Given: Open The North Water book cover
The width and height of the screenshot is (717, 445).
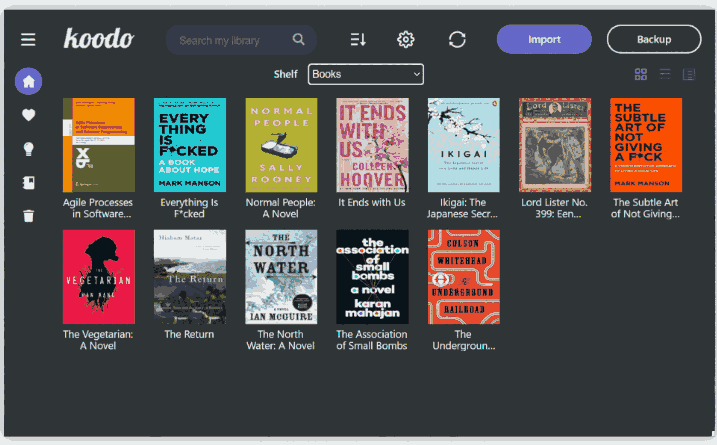Looking at the screenshot, I should pos(281,277).
